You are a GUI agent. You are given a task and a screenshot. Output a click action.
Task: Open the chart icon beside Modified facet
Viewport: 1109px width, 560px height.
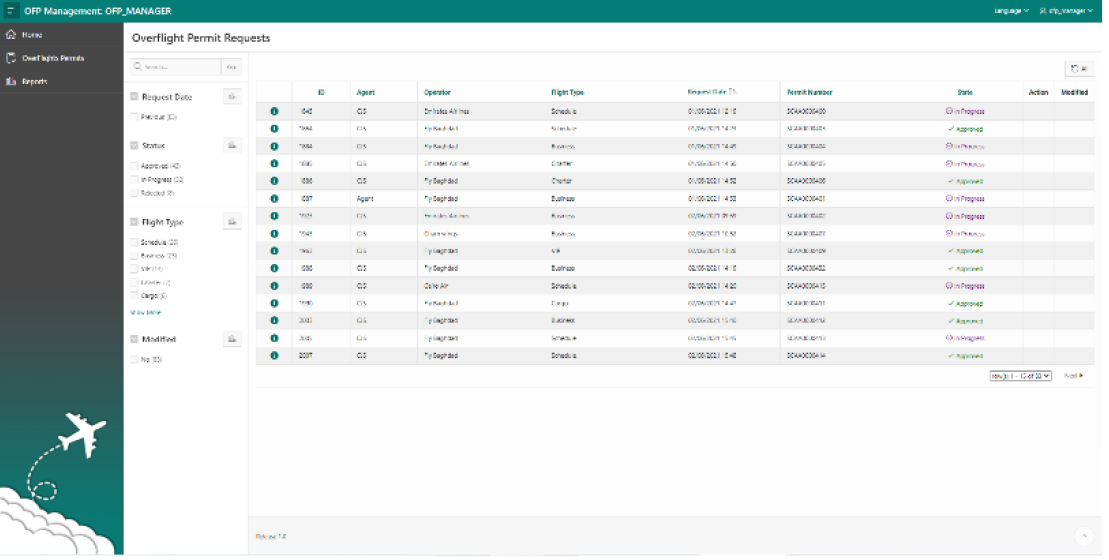(232, 339)
